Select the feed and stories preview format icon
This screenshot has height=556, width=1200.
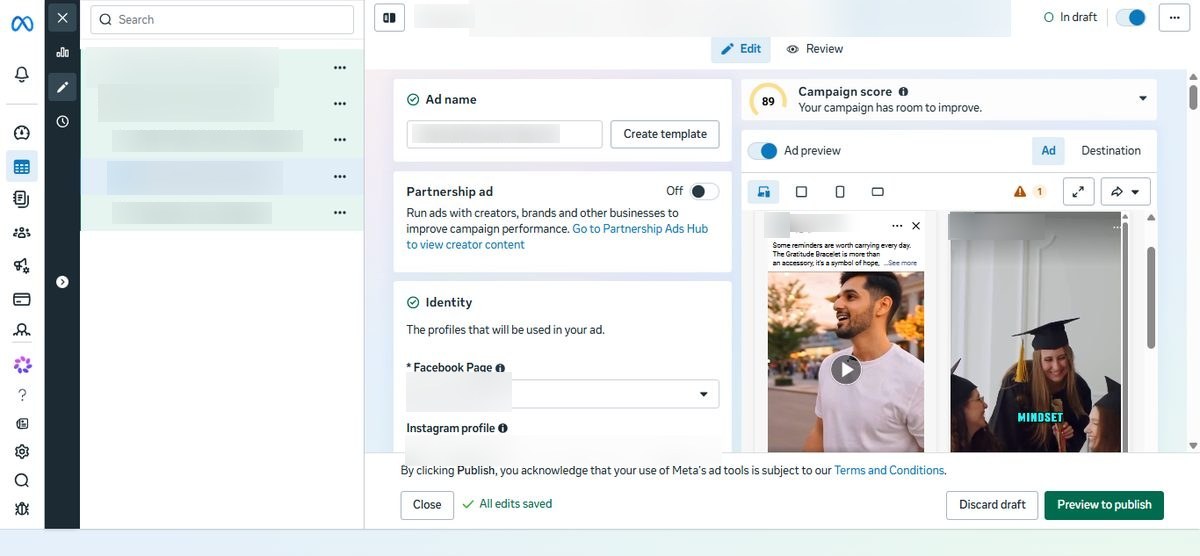764,191
